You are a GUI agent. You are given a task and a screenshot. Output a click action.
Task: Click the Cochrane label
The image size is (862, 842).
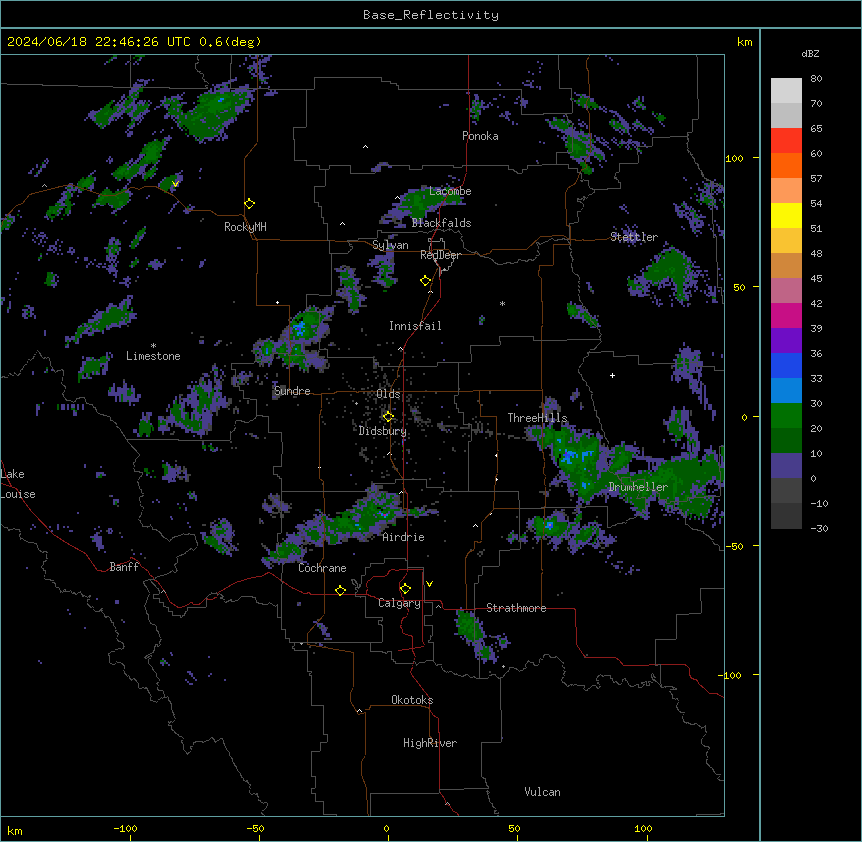coord(322,568)
